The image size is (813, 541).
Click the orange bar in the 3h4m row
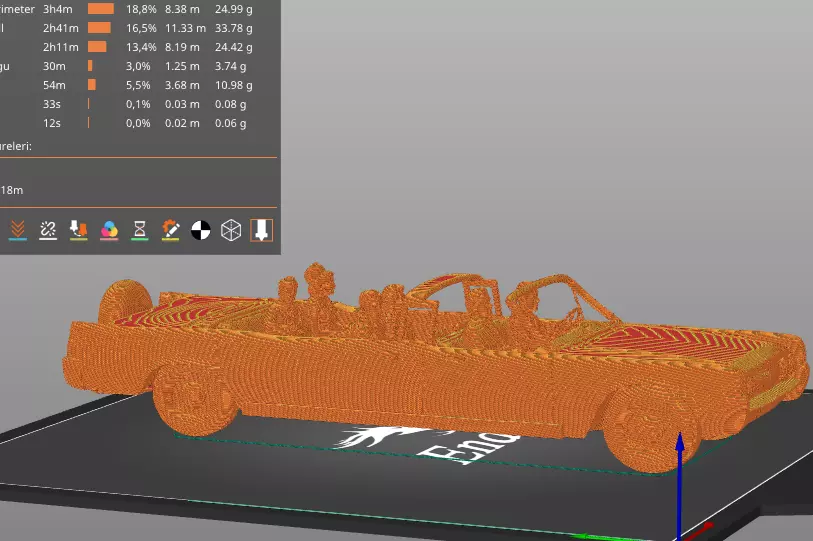click(101, 9)
